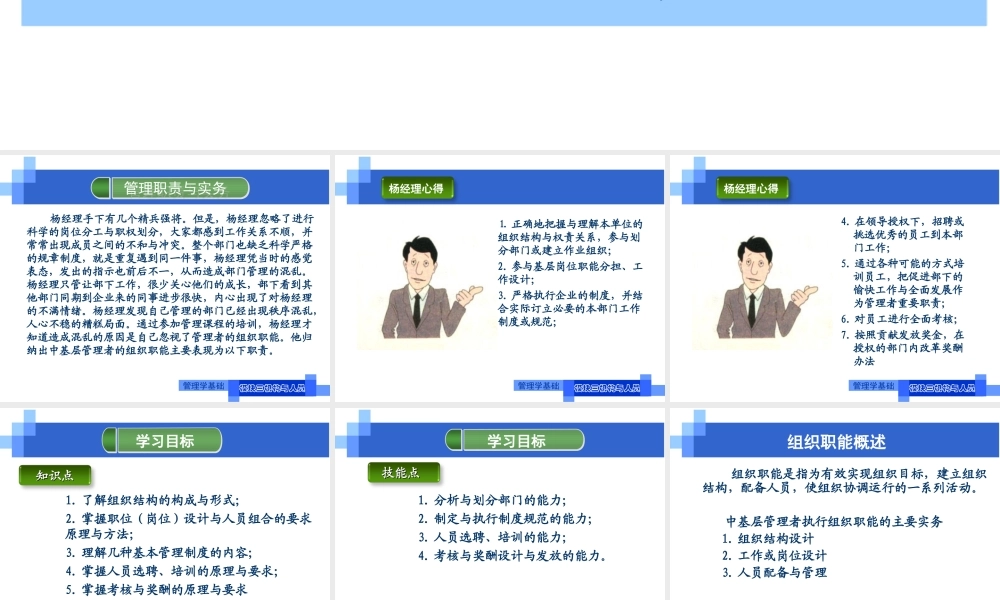Screen dimensions: 1000x600
Task: Click the 杨经理心得 green label on second slide
Action: point(417,188)
